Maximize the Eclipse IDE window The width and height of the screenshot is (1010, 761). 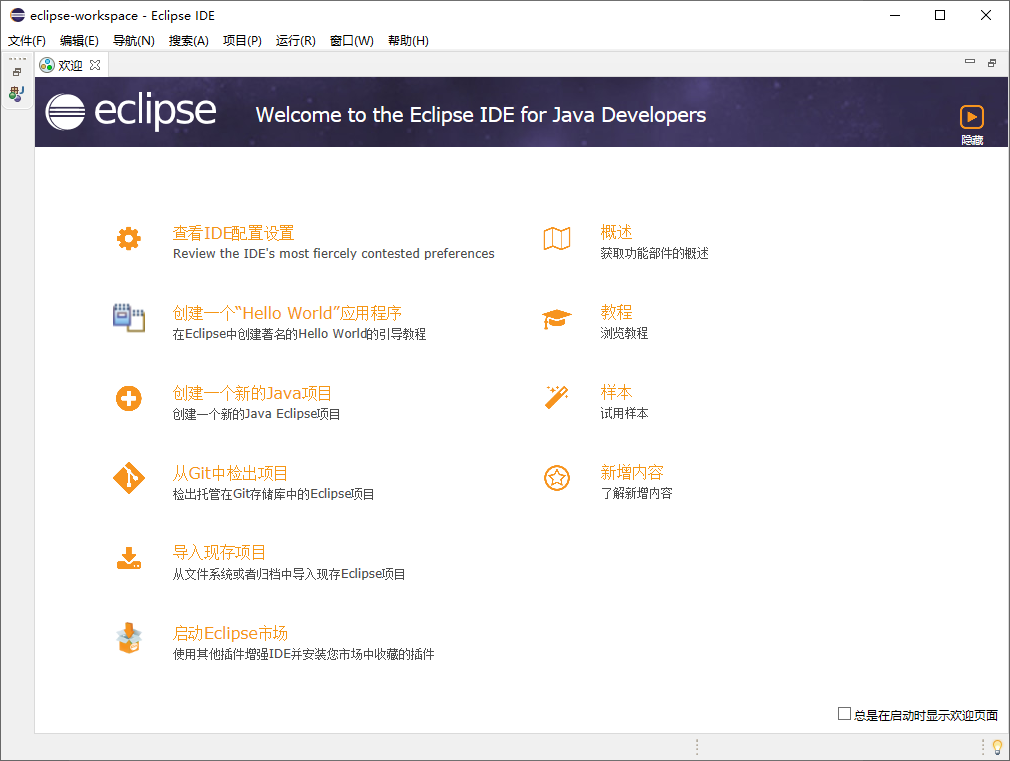[940, 15]
